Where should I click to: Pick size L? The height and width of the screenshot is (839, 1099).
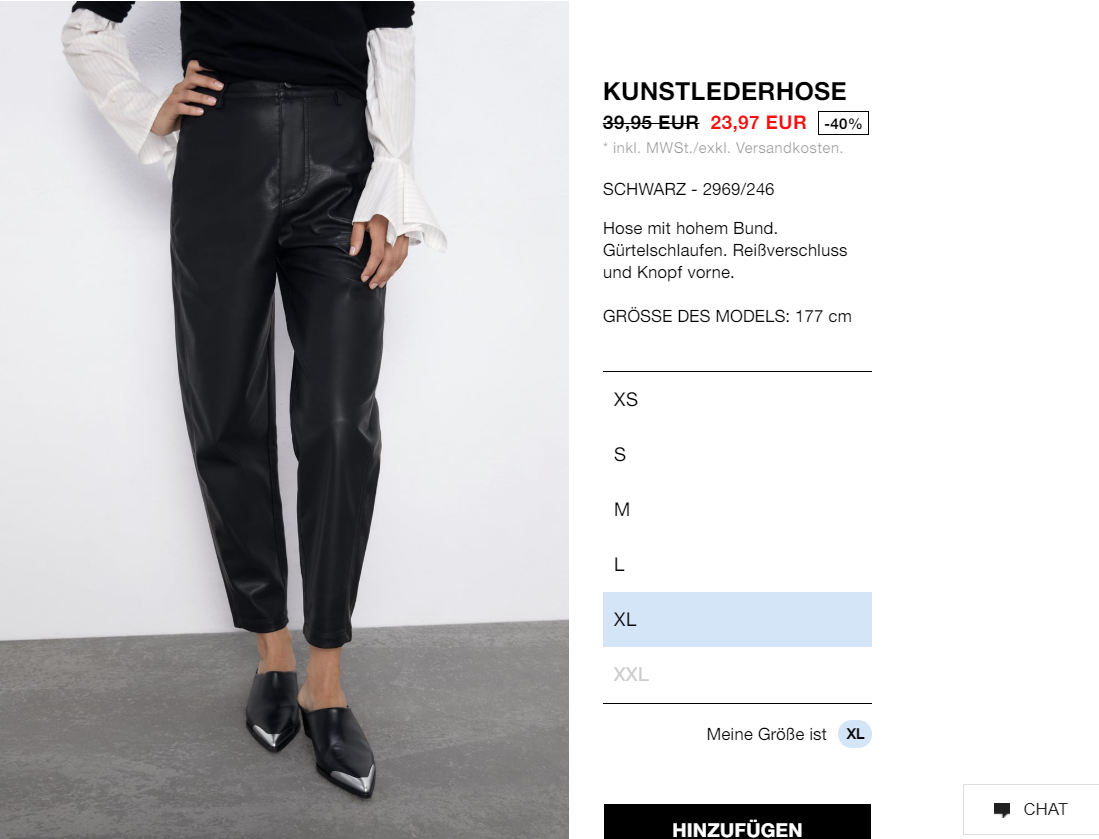737,564
